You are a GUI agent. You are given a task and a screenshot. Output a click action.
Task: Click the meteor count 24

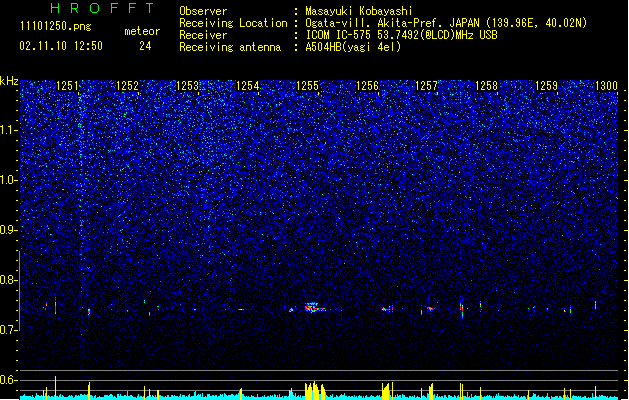click(145, 46)
